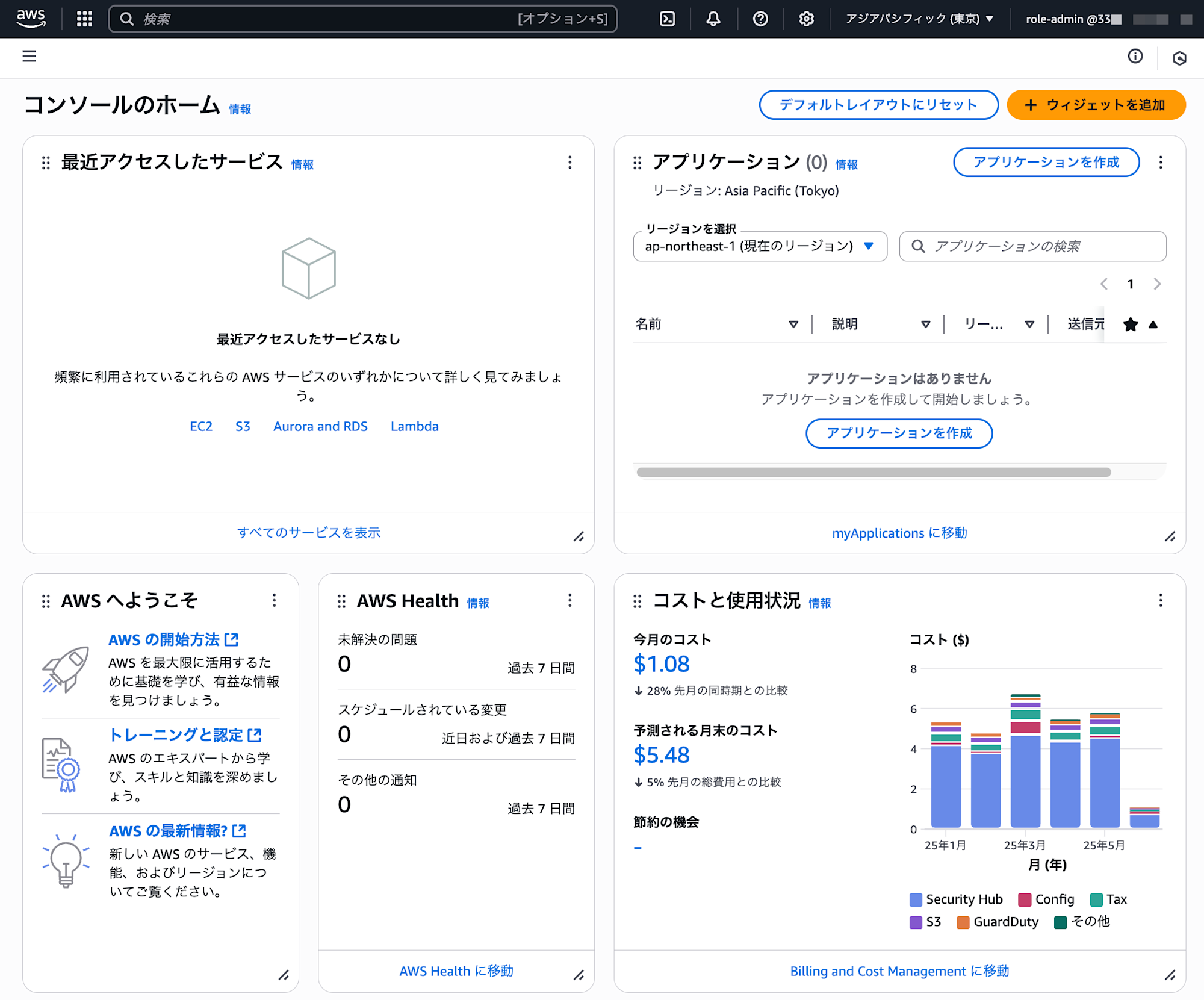Open the notifications bell icon
The height and width of the screenshot is (1000, 1204).
click(x=713, y=19)
